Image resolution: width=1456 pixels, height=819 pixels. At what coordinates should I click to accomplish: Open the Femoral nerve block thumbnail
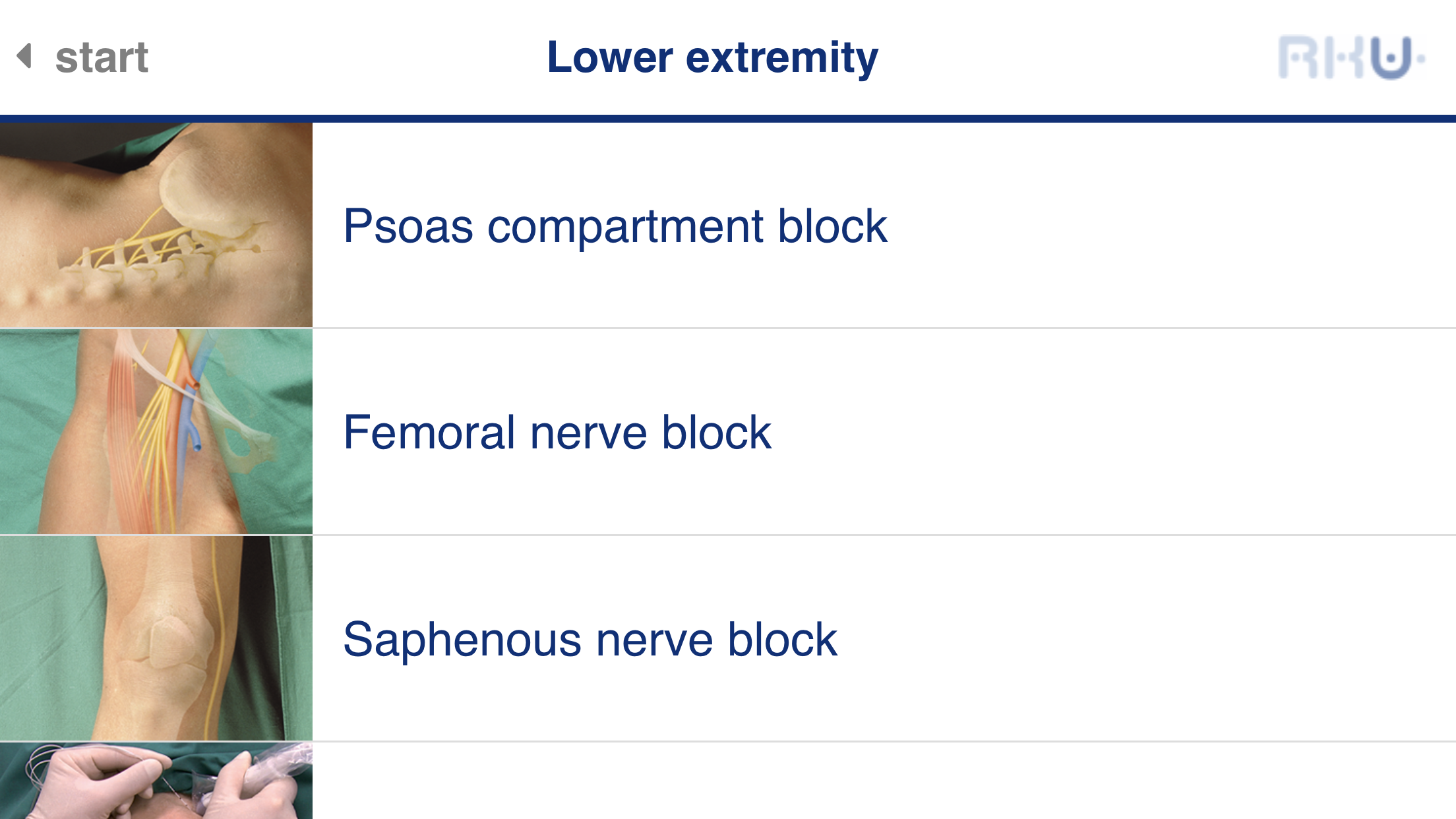156,432
